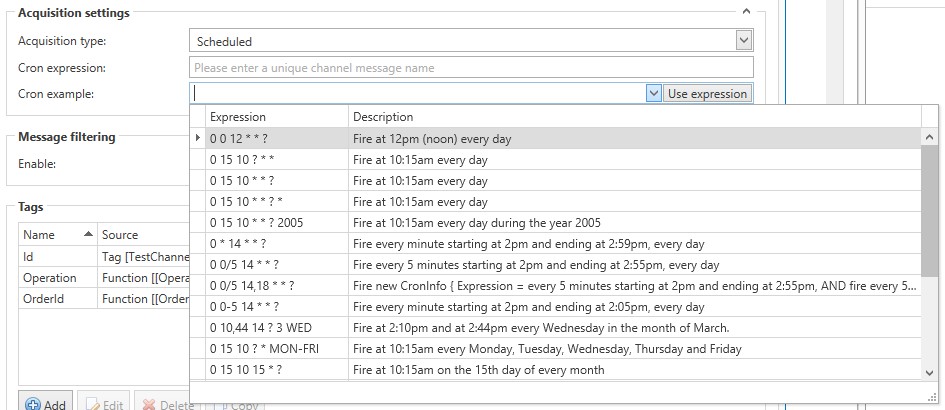Toggle the Cron example dropdown arrow
945x410 pixels.
coord(652,93)
